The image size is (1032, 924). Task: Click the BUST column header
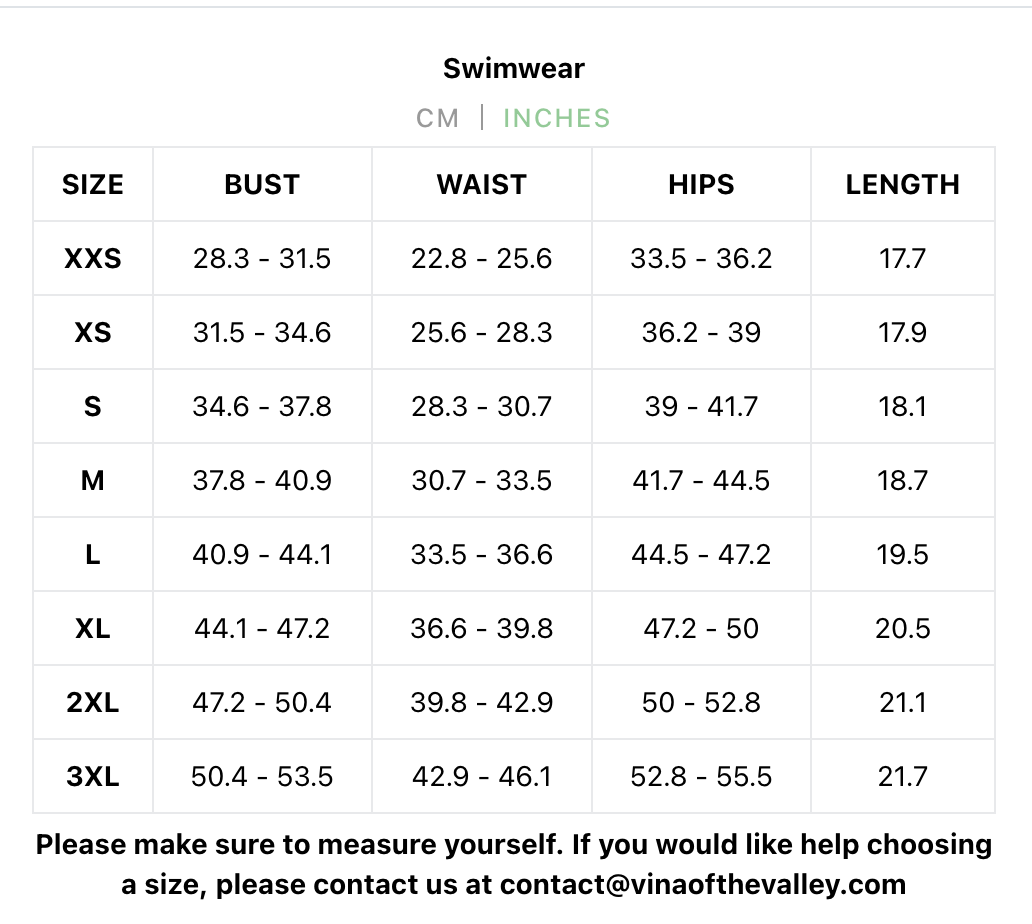click(262, 184)
